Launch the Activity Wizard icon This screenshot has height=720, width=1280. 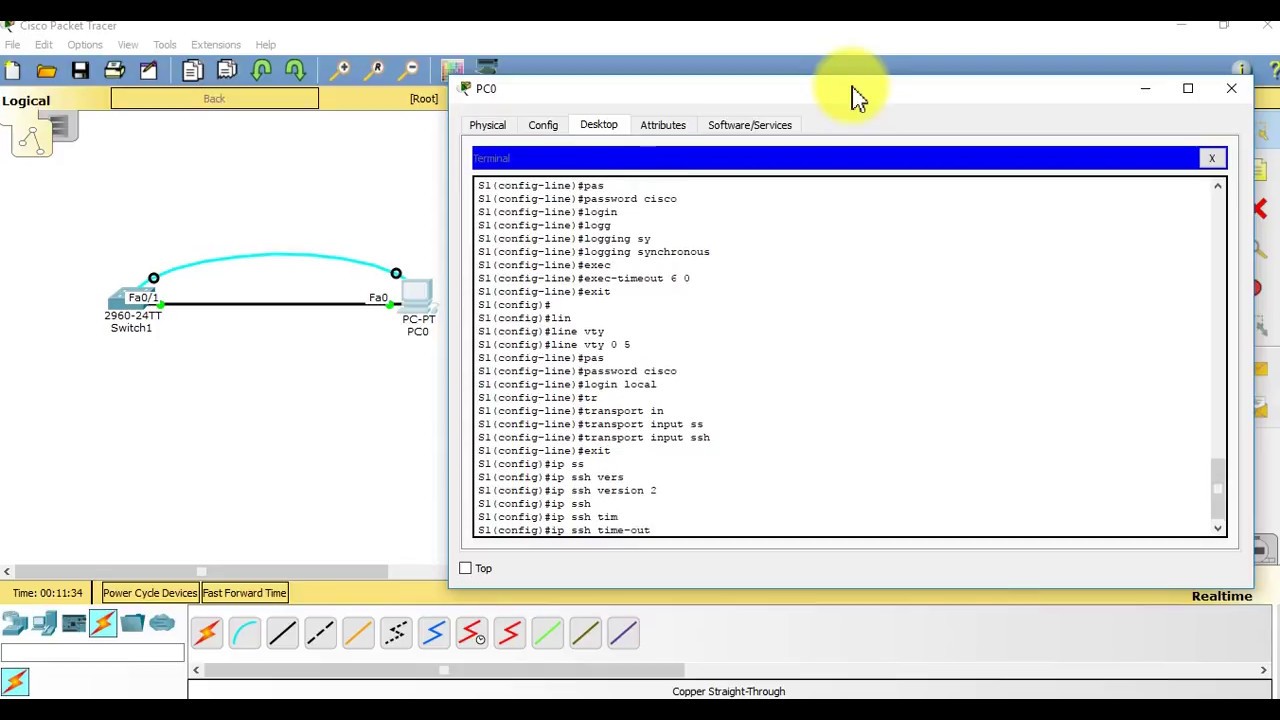tap(148, 70)
